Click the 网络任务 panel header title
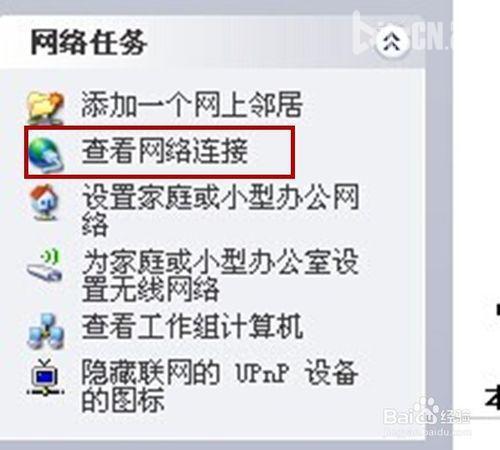 pyautogui.click(x=89, y=42)
